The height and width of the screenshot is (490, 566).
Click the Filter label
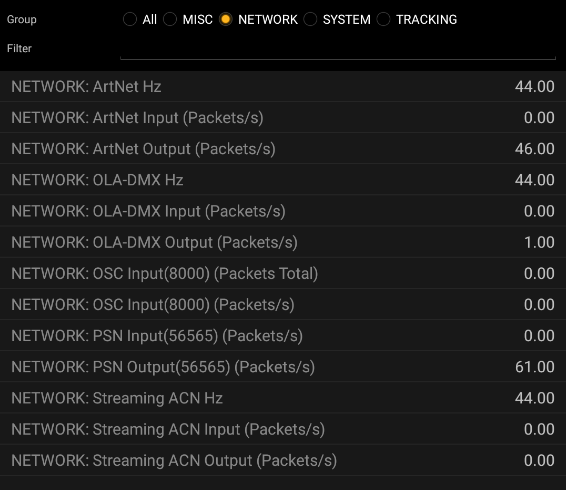pyautogui.click(x=19, y=48)
